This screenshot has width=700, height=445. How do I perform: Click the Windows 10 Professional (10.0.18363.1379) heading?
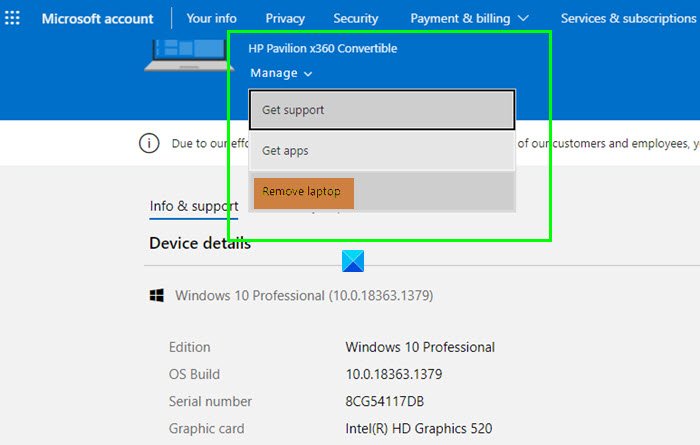[x=304, y=296]
